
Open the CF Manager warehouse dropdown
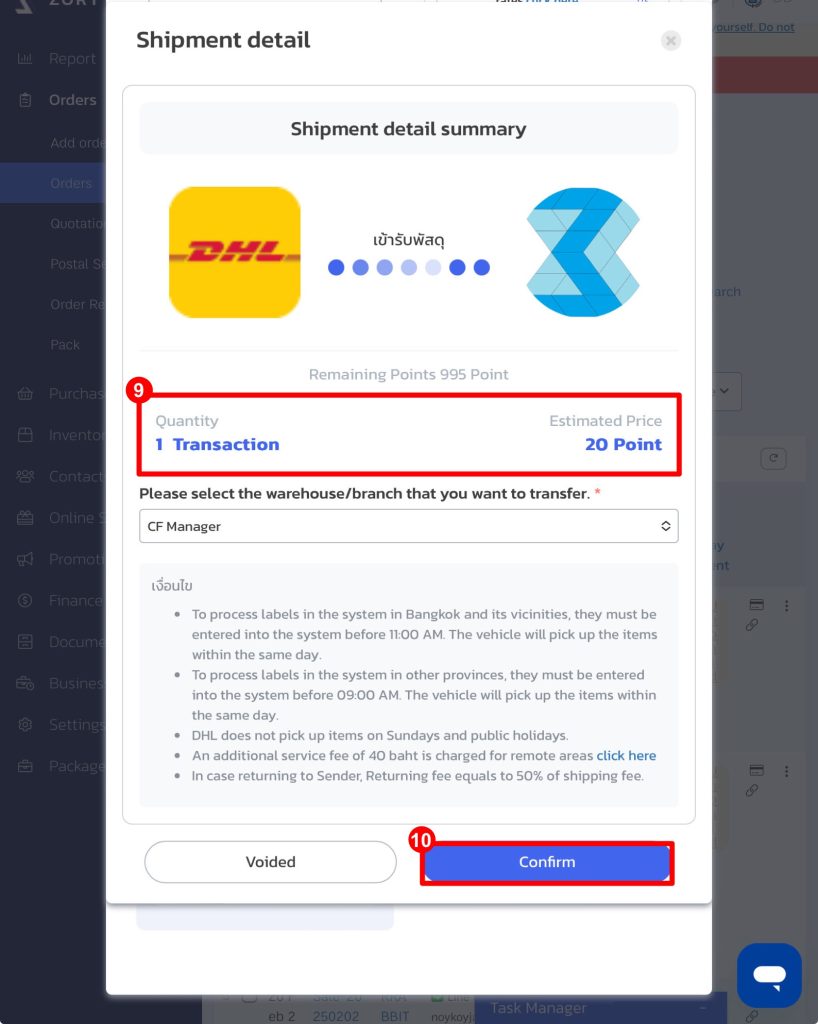(409, 526)
